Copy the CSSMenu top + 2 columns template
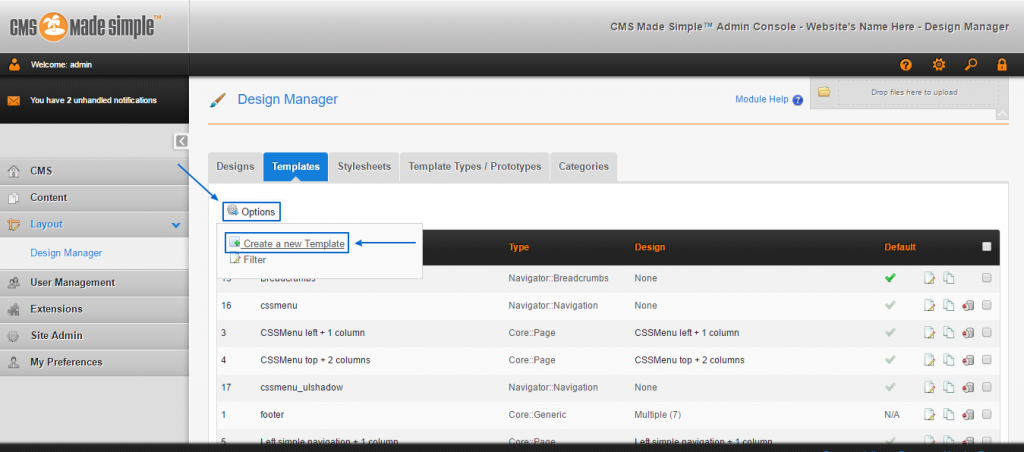Screen dimensions: 1024x452 949,361
